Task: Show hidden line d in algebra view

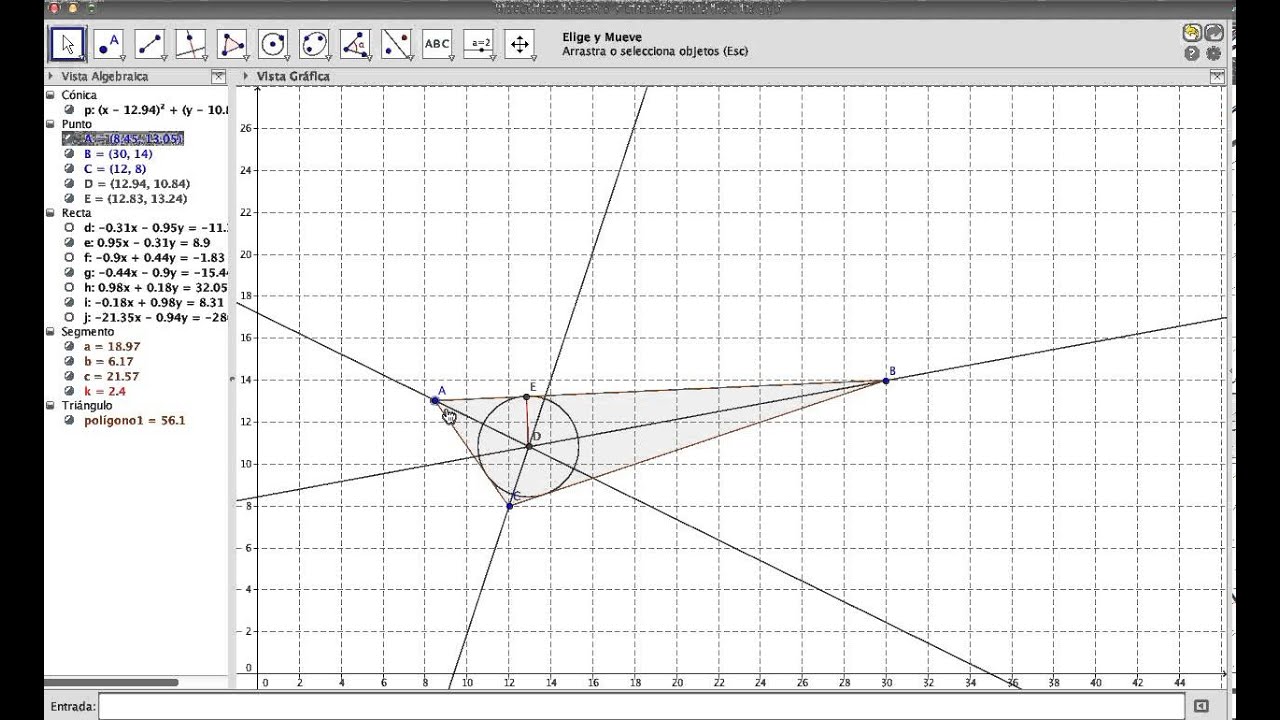Action: 69,228
